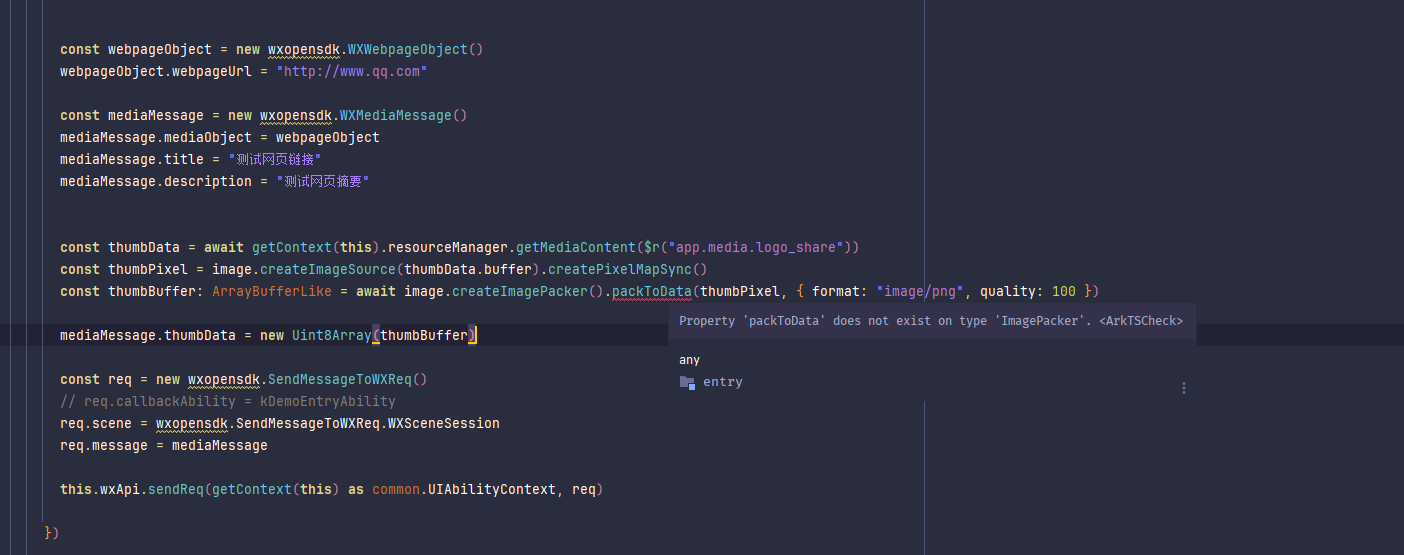Click the WXMediaMessage constructor name

pos(396,116)
